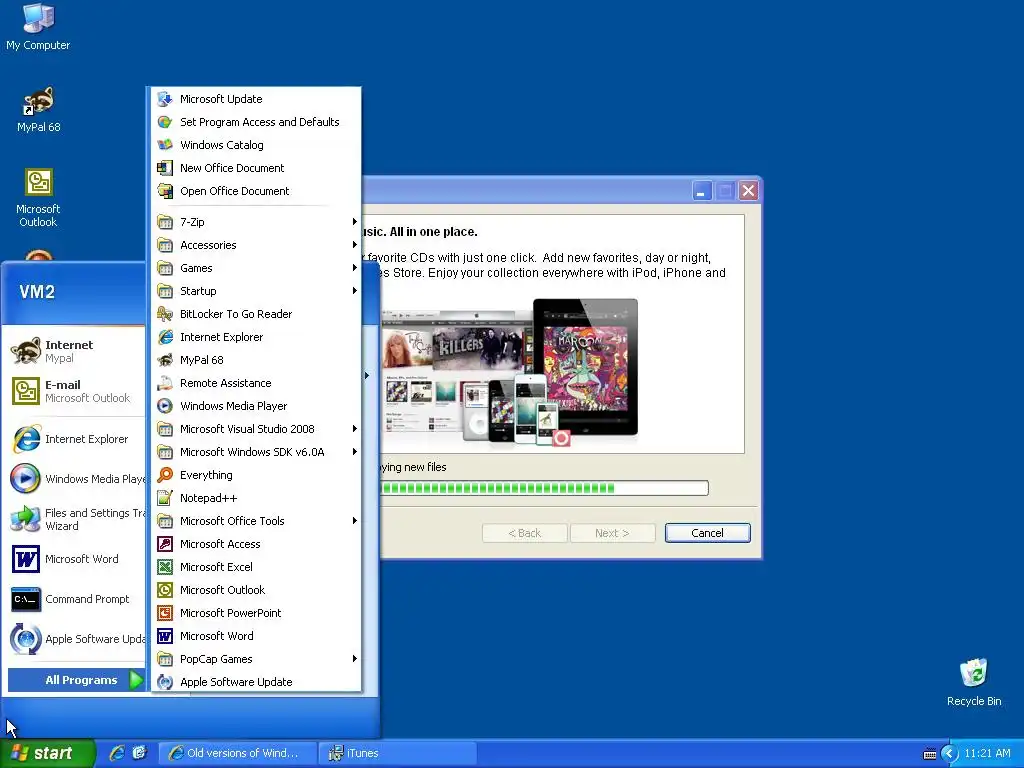
Task: Click Open Office Document icon
Action: pos(165,191)
